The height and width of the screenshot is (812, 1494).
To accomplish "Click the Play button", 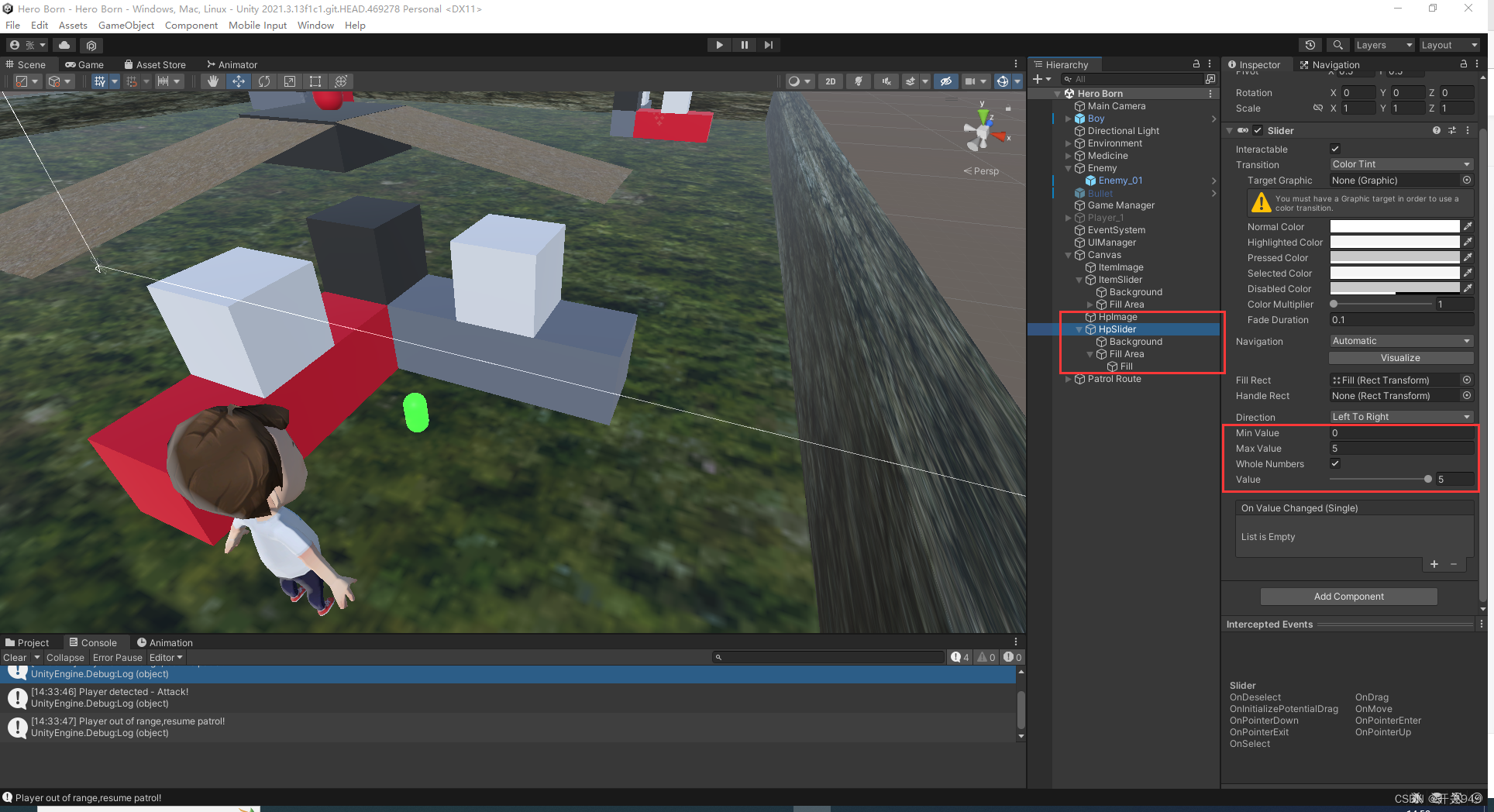I will tap(719, 45).
